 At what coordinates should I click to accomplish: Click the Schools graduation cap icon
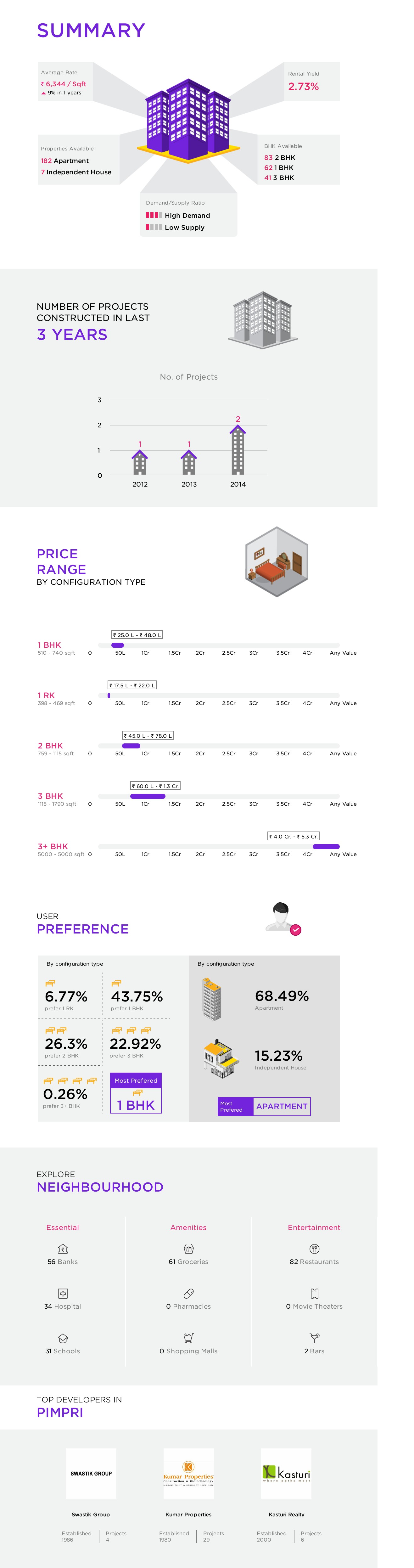tap(62, 1338)
